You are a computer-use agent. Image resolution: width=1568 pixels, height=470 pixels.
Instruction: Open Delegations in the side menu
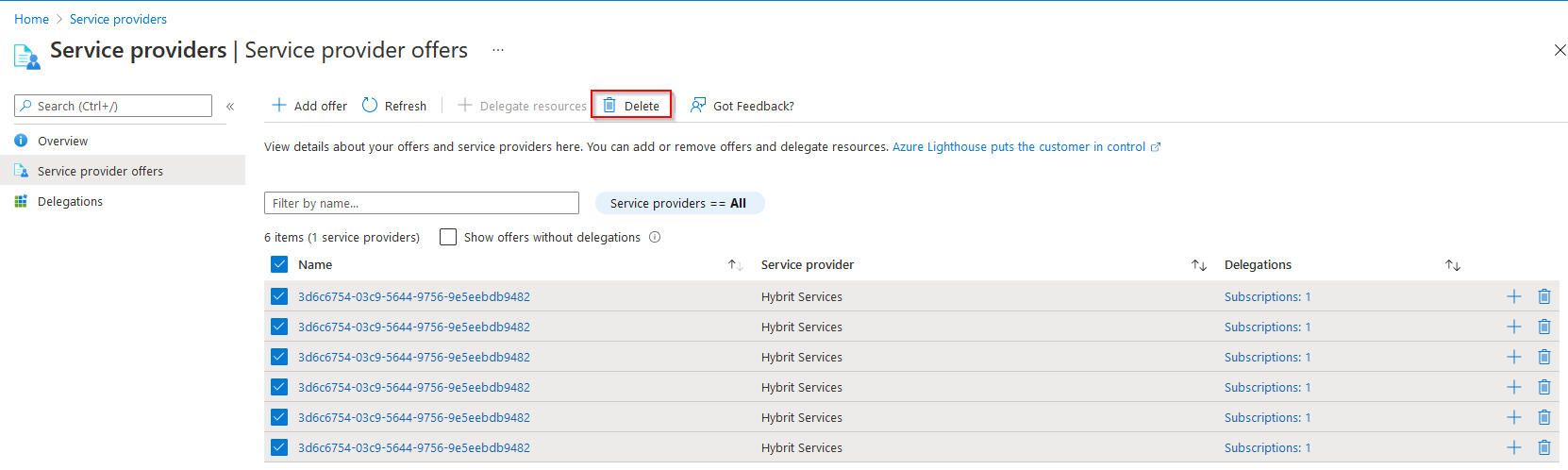click(x=70, y=201)
